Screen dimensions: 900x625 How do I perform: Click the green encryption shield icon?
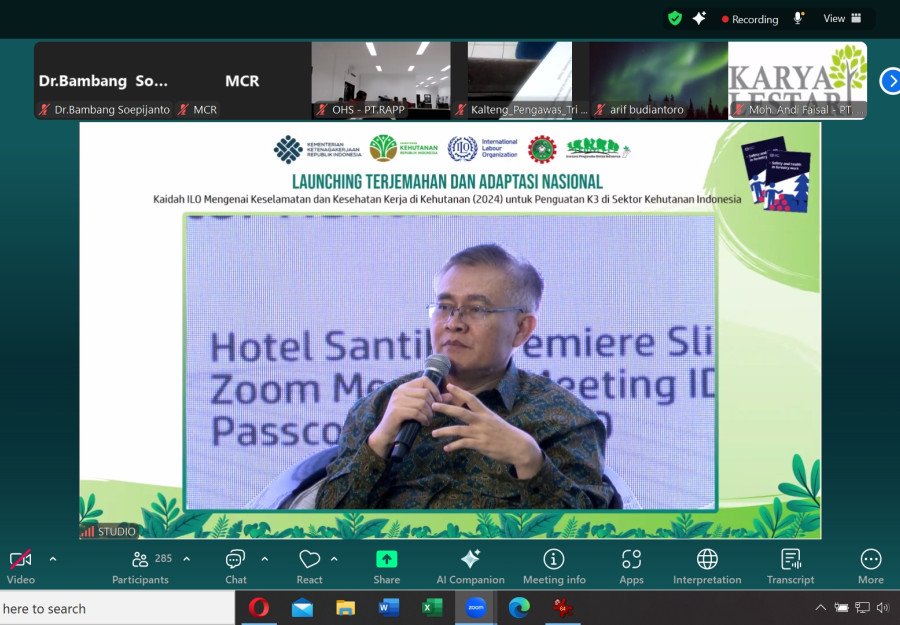point(675,18)
